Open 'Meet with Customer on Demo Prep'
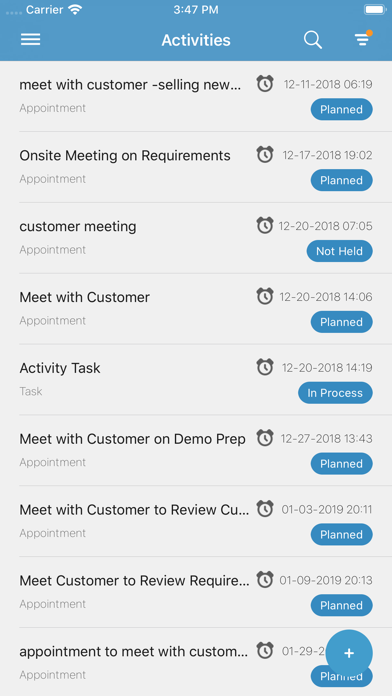392x696 pixels. 196,450
